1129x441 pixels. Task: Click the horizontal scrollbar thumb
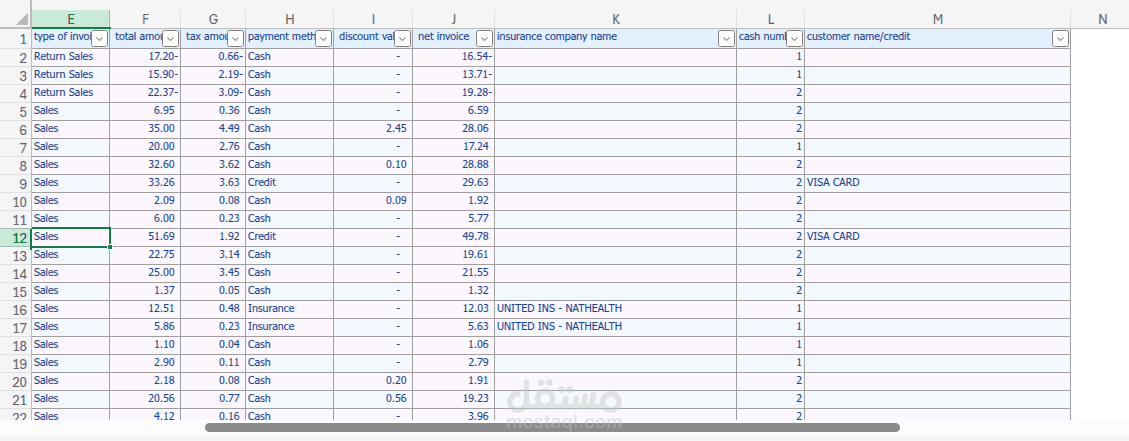point(552,427)
